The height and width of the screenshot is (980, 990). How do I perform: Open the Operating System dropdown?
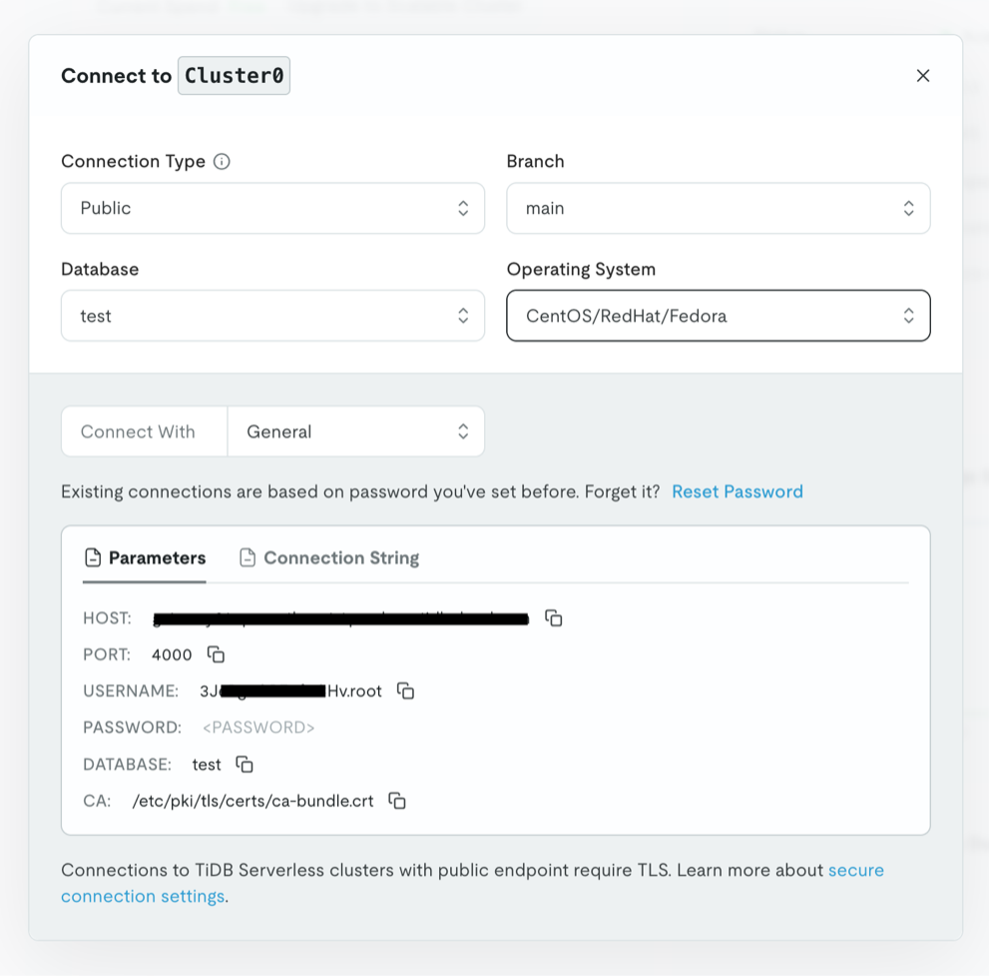(x=717, y=316)
